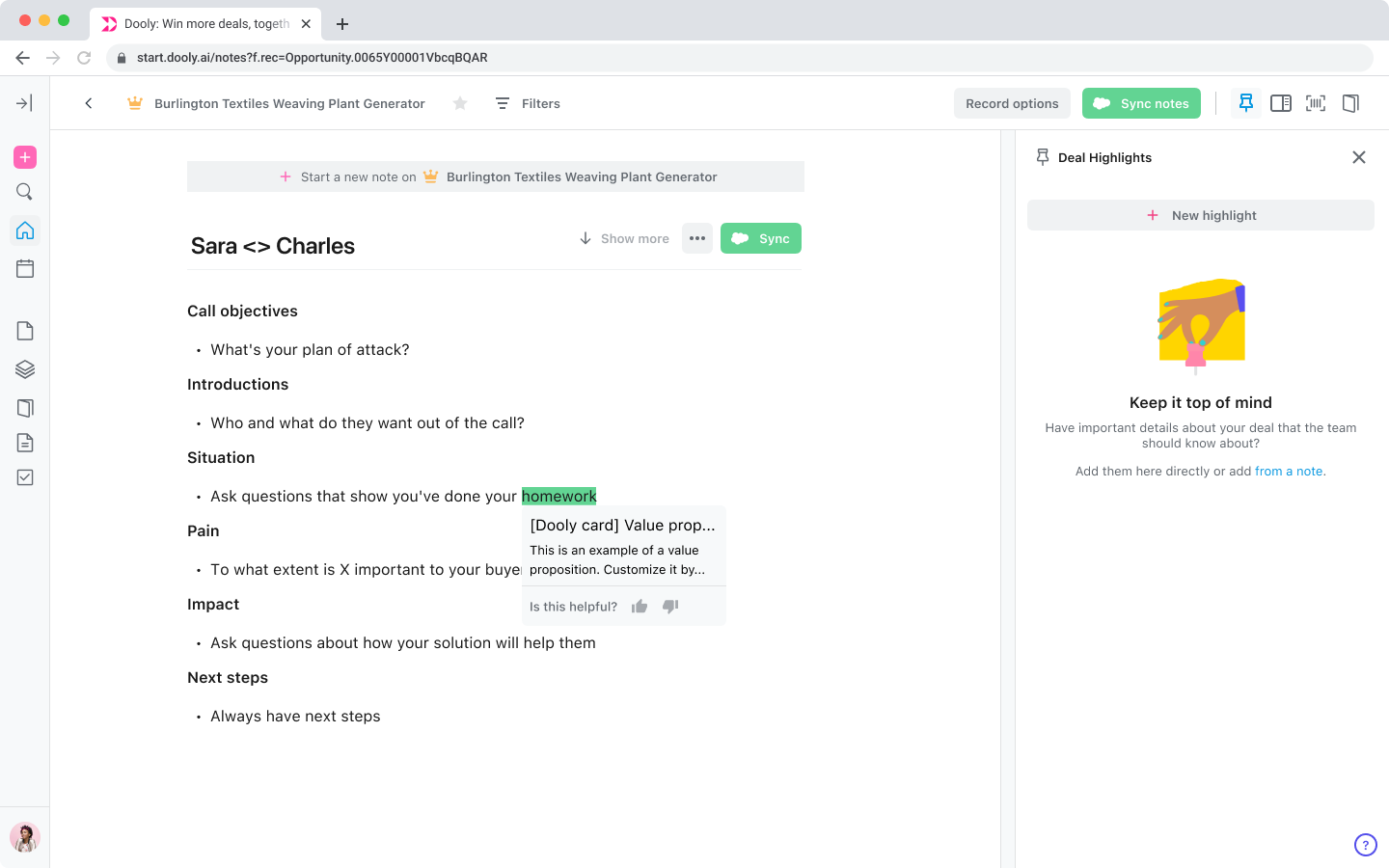Click the Impact heading
1389x868 pixels.
point(213,605)
